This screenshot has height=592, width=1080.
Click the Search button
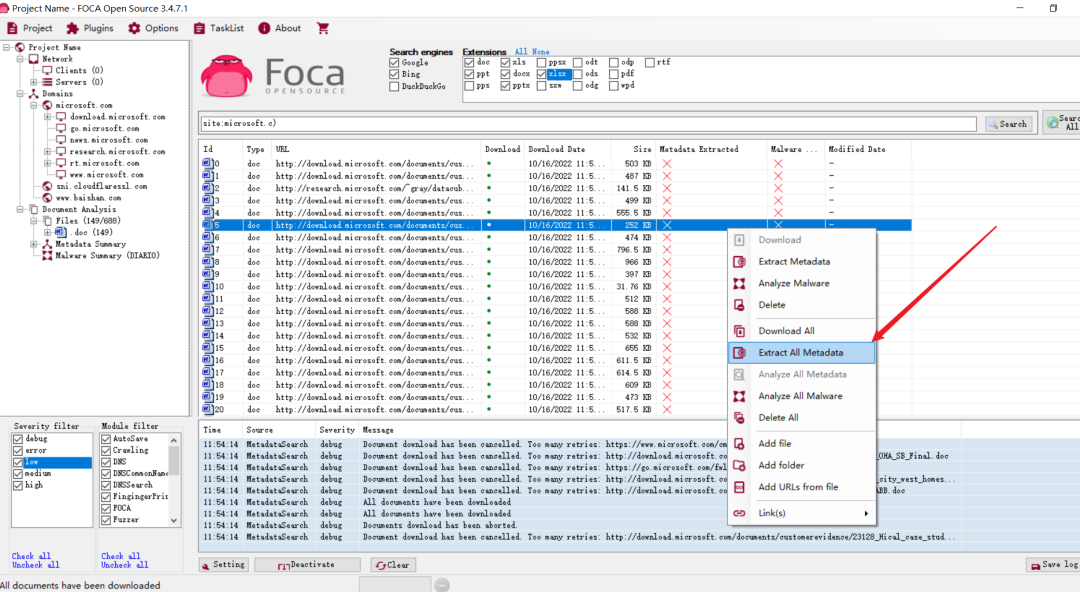[x=1008, y=124]
